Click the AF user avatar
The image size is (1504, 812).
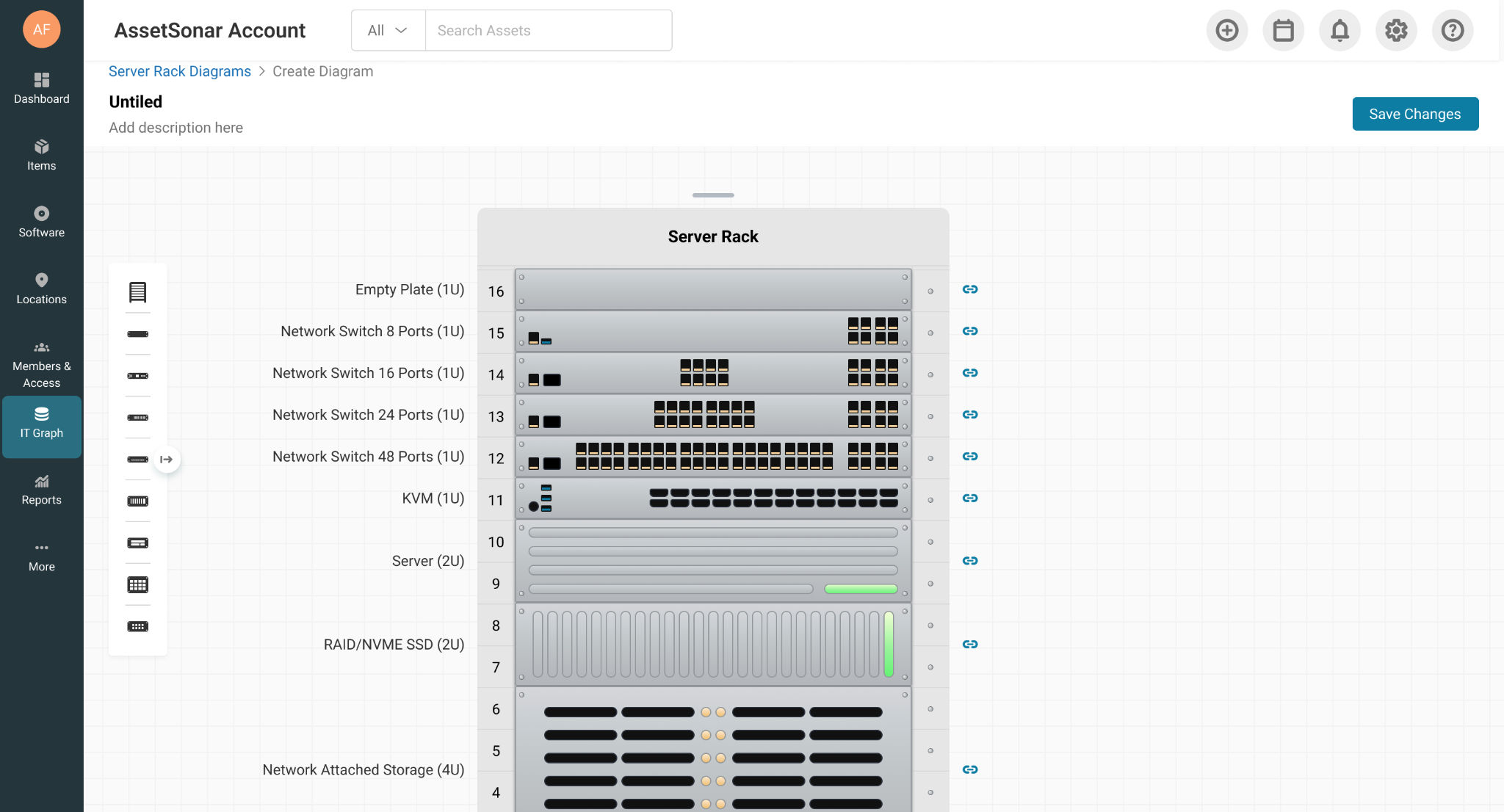pyautogui.click(x=42, y=29)
